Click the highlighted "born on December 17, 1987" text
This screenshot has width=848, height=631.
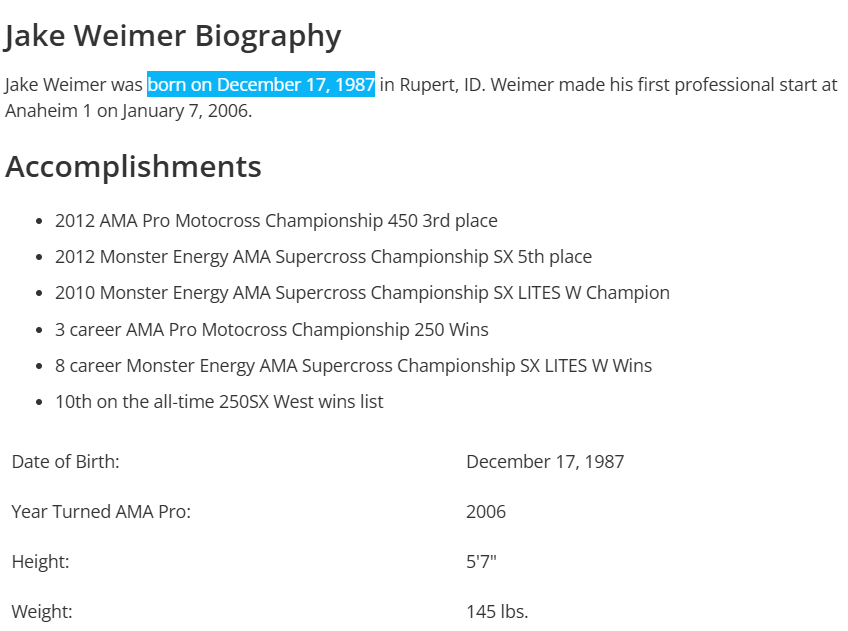coord(261,85)
